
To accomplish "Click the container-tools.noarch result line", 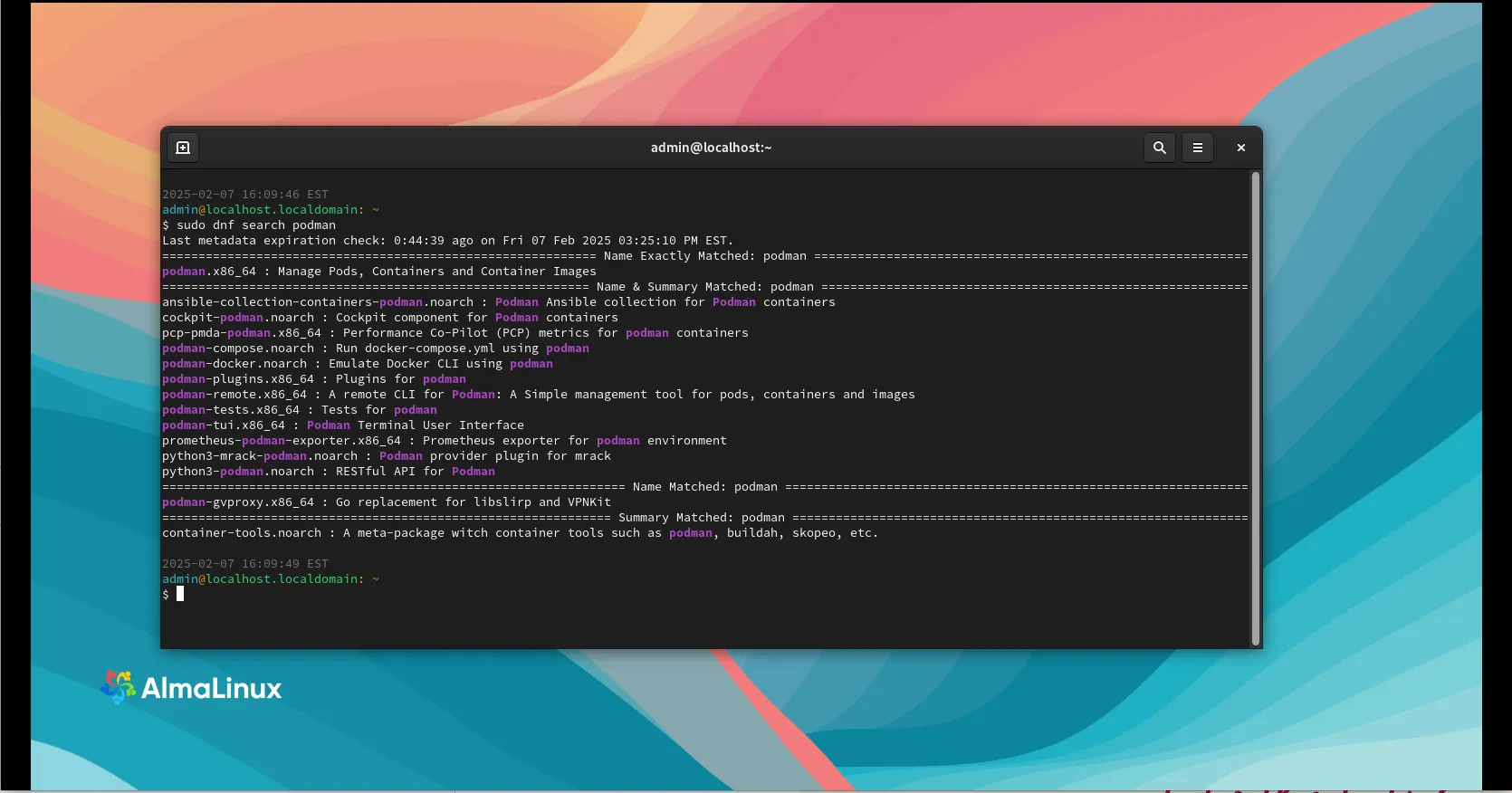I will (520, 533).
